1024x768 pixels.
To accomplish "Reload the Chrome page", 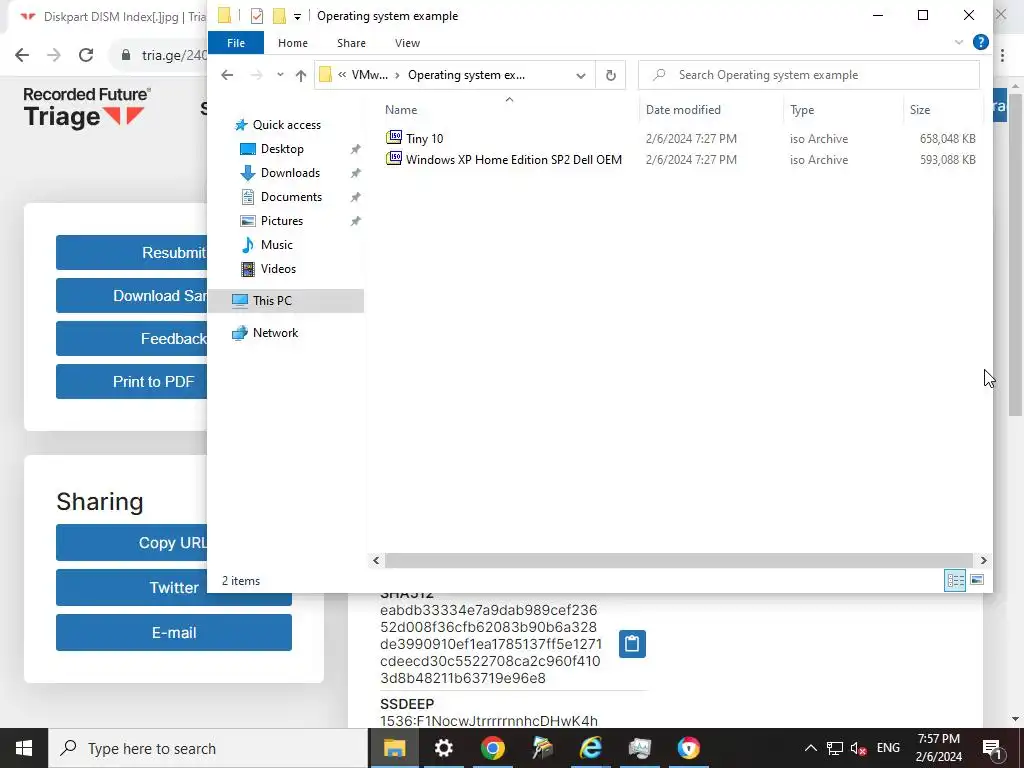I will pos(86,55).
